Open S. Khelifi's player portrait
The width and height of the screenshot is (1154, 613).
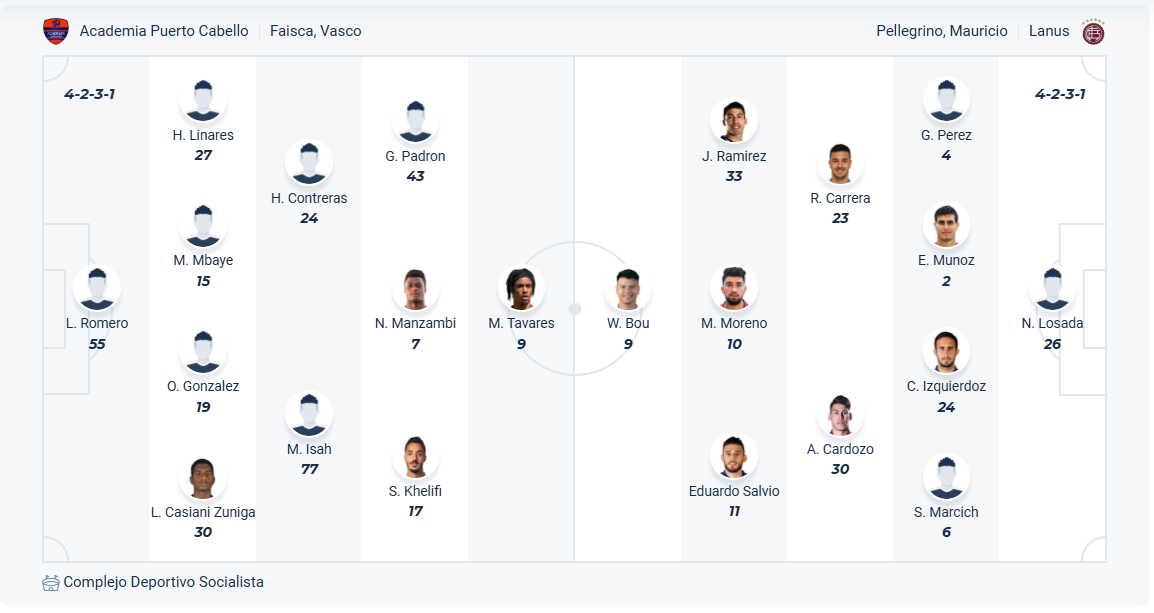click(415, 457)
